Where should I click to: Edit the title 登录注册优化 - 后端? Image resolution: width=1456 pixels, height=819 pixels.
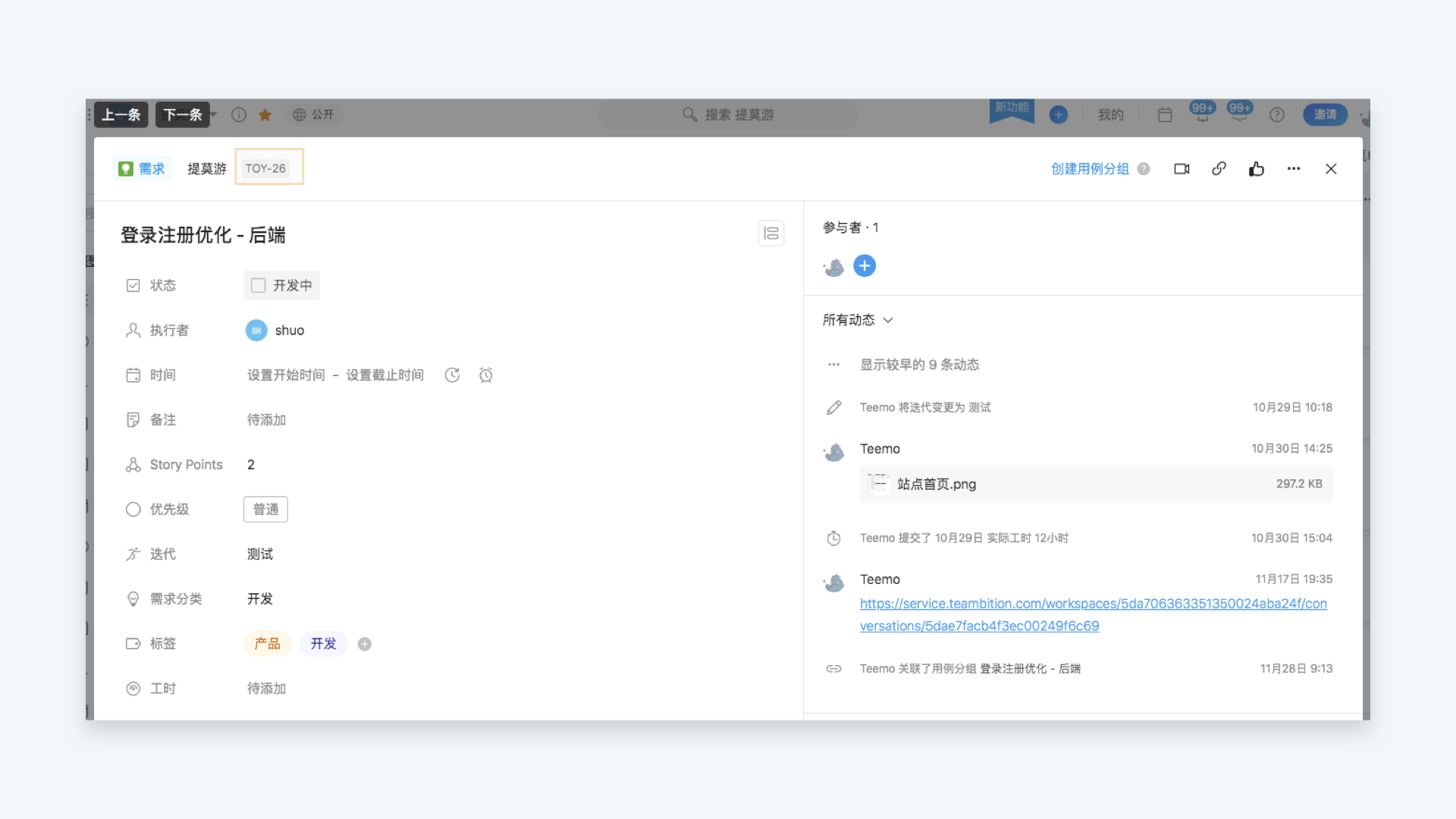tap(203, 235)
